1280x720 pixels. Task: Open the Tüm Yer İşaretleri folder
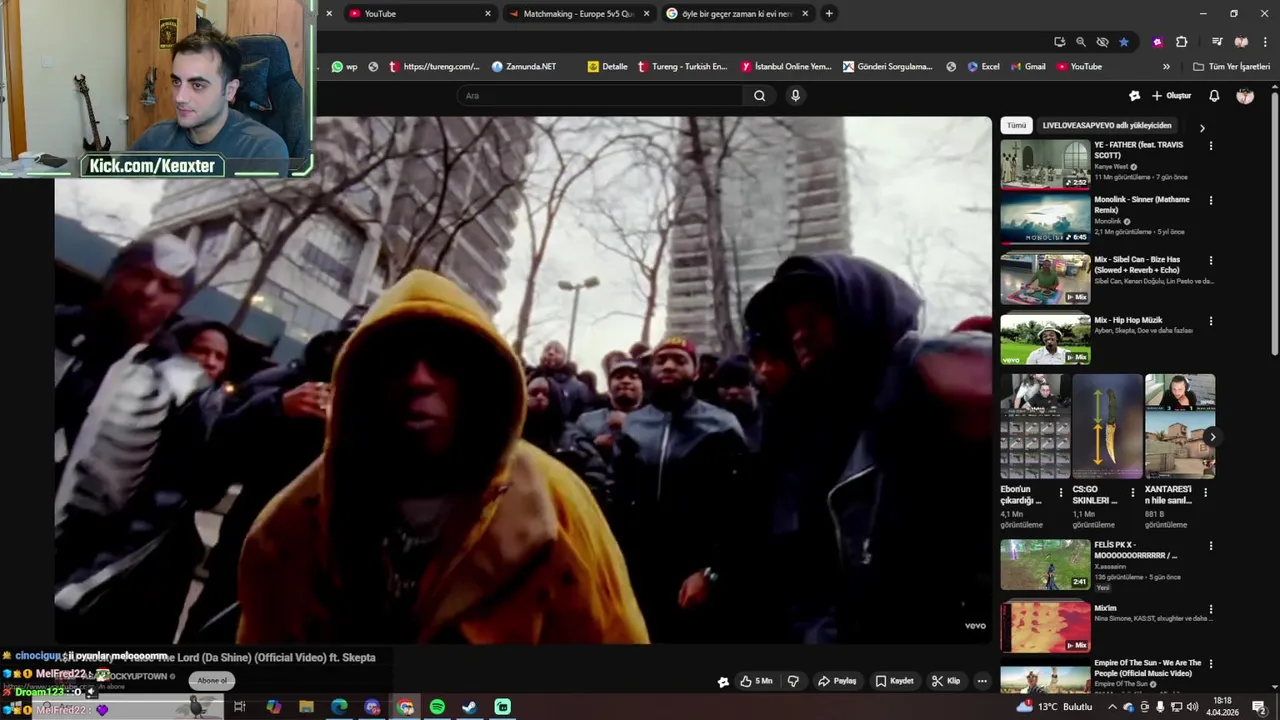click(1231, 67)
